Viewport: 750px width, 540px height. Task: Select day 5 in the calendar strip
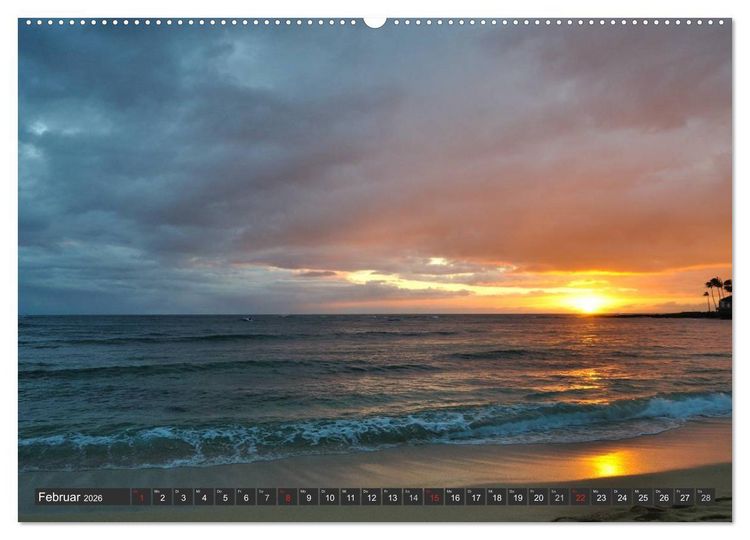pyautogui.click(x=225, y=497)
